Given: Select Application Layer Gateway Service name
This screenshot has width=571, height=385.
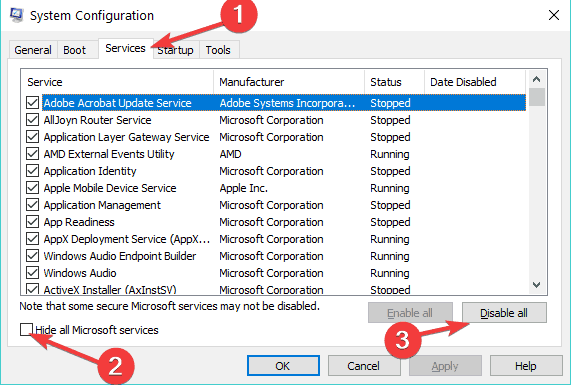Looking at the screenshot, I should [126, 137].
